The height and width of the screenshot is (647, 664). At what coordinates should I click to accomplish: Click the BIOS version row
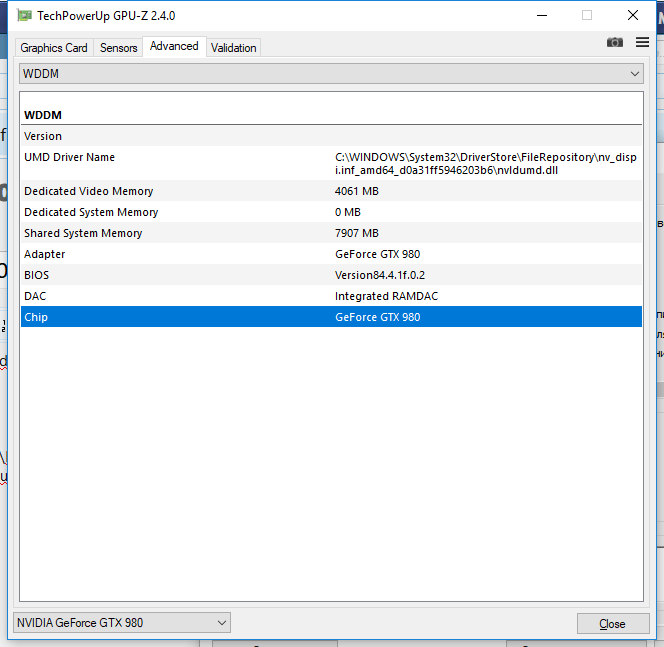pyautogui.click(x=331, y=275)
